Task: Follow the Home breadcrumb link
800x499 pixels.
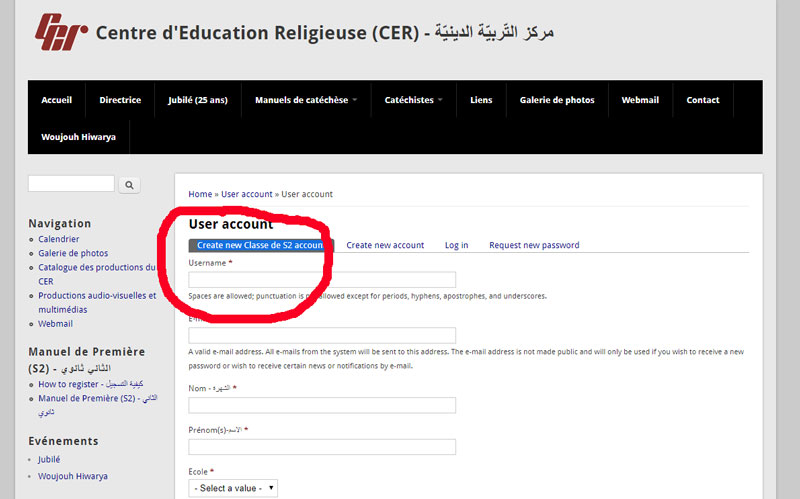Action: (200, 194)
